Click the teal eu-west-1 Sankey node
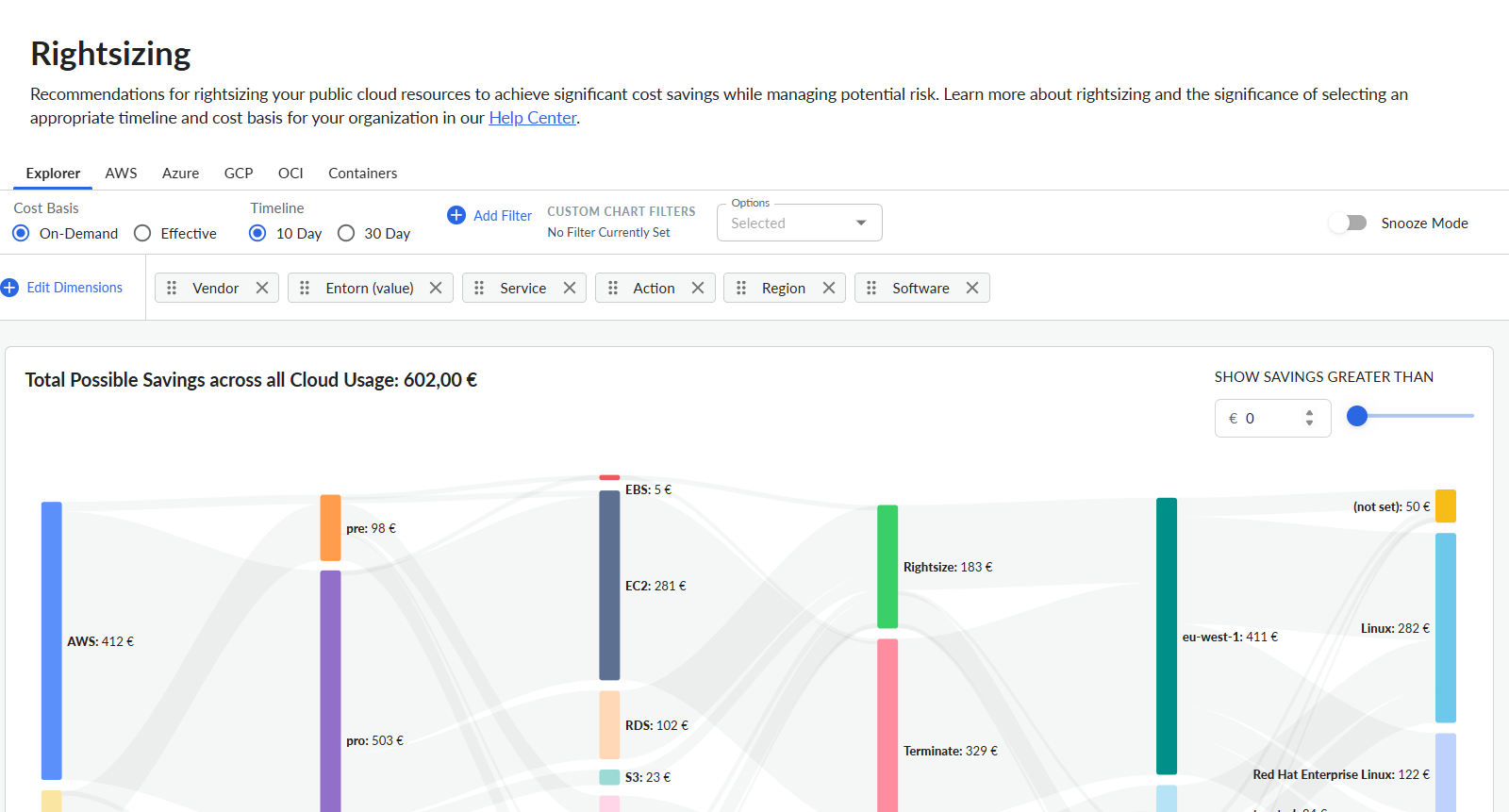The height and width of the screenshot is (812, 1509). [1167, 636]
